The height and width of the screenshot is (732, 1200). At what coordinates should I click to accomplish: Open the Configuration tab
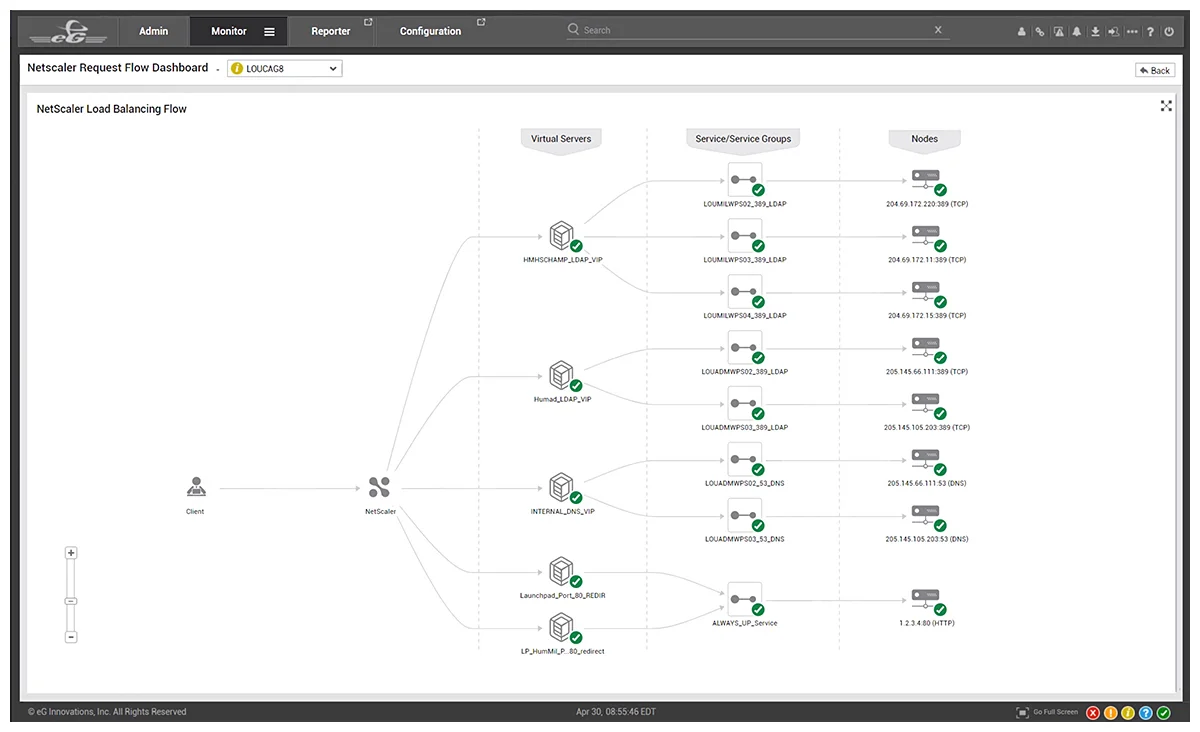click(431, 31)
